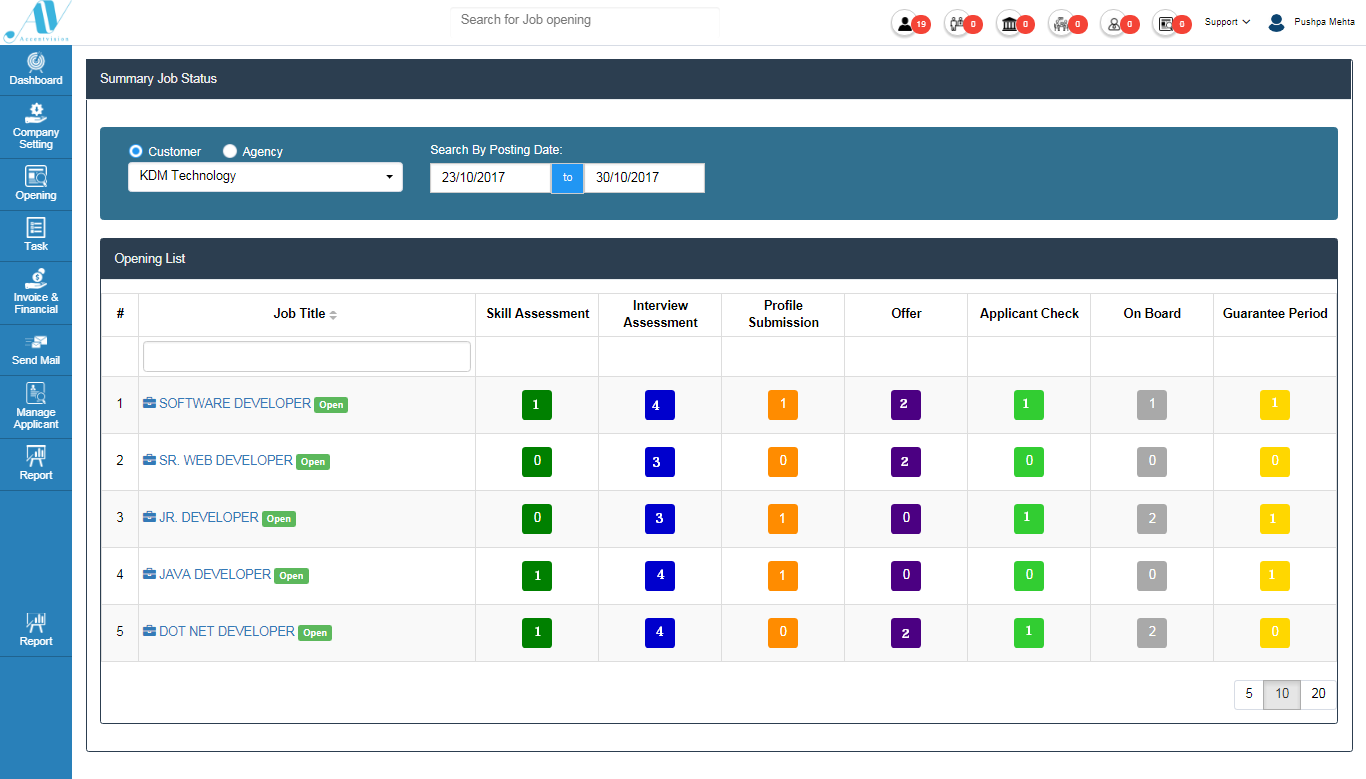Click SOFTWARE DEVELOPER's Interview Assessment count
This screenshot has height=779, width=1366.
click(660, 405)
